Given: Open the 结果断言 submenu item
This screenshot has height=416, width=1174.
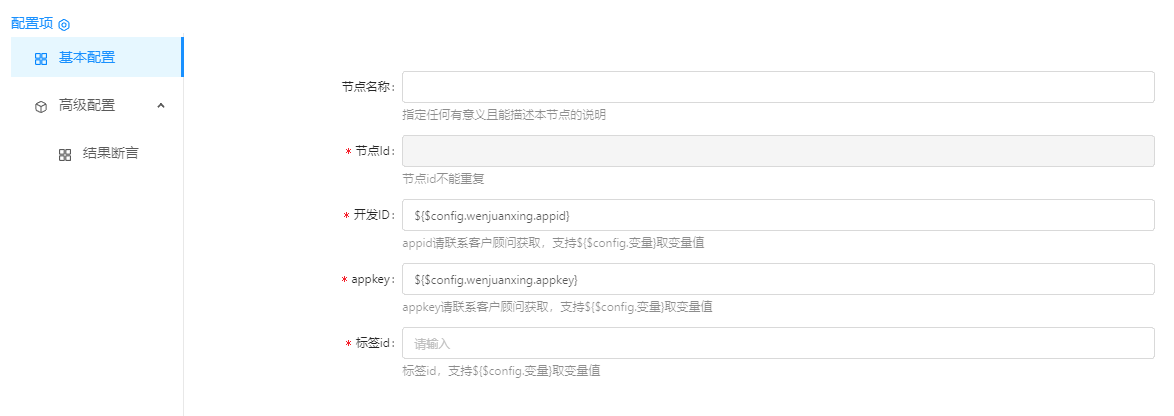Looking at the screenshot, I should (x=110, y=154).
